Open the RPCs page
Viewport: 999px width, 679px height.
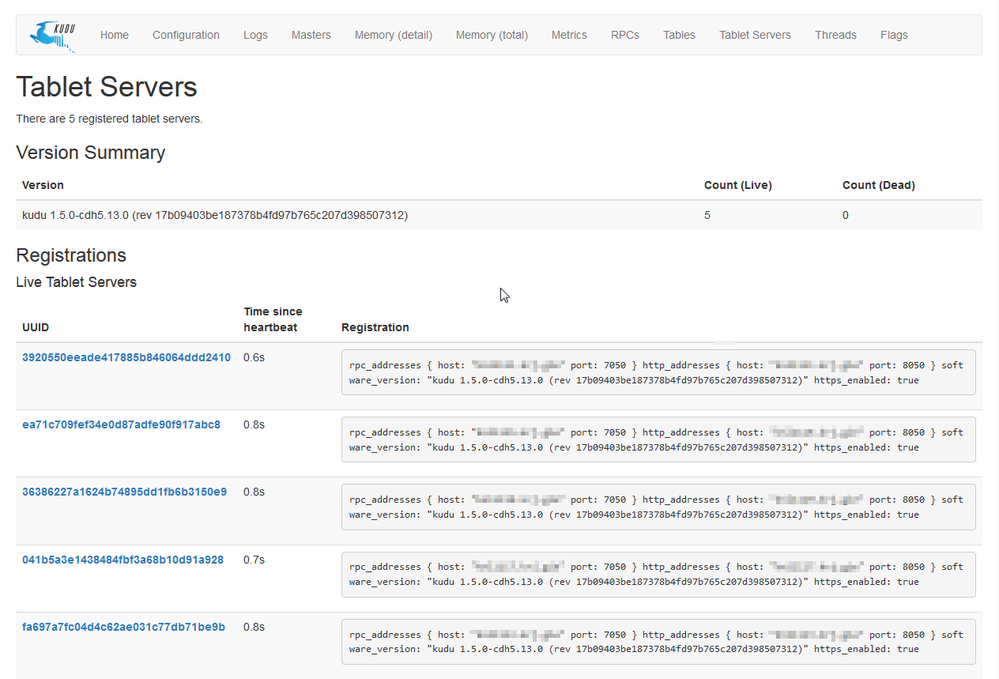pyautogui.click(x=625, y=35)
